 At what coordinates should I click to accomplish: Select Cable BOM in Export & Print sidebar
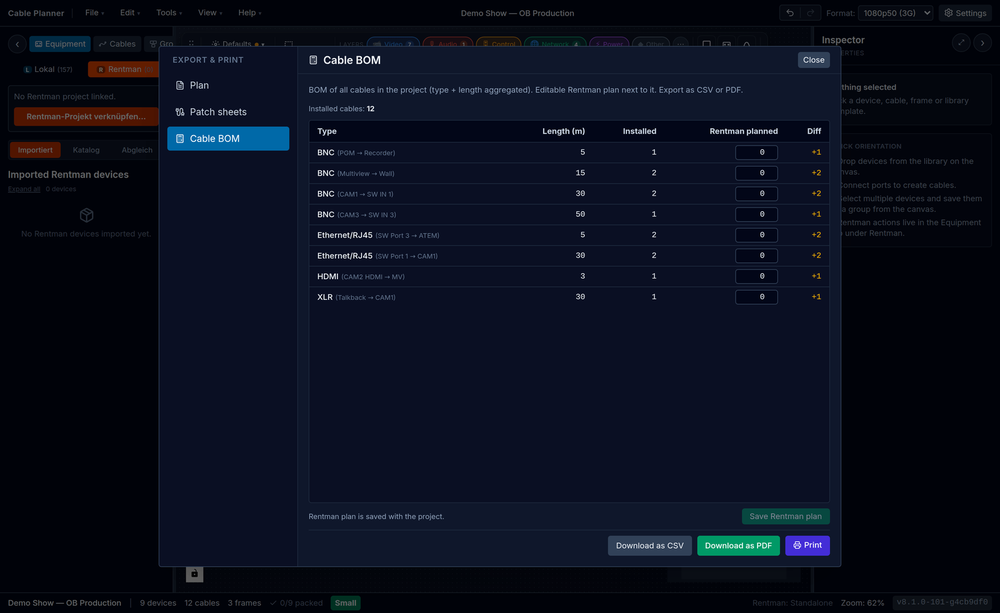click(x=228, y=138)
